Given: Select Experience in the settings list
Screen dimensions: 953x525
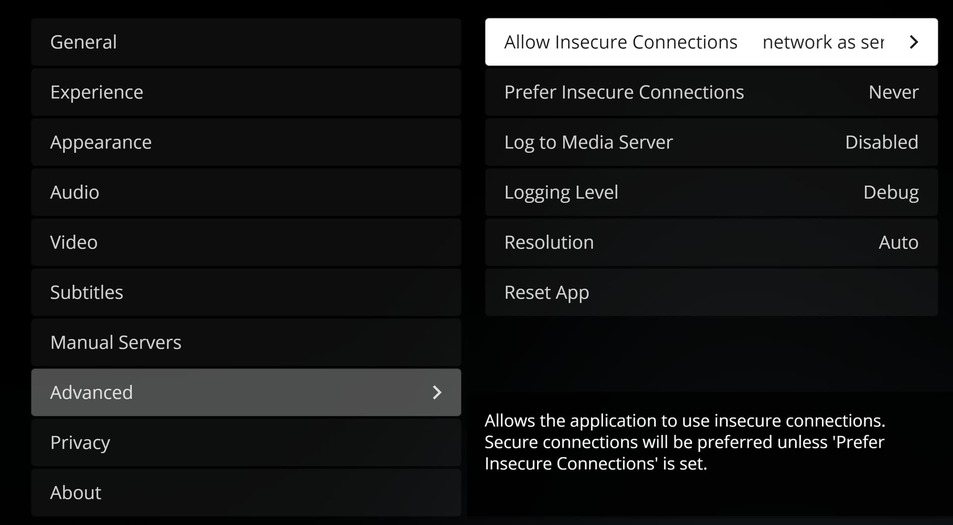Looking at the screenshot, I should click(245, 92).
